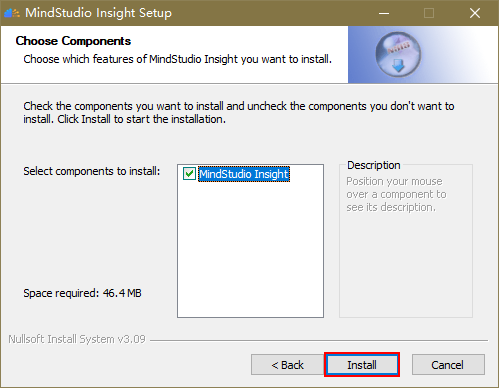499x388 pixels.
Task: Click the Choose Components heading
Action: [x=73, y=41]
